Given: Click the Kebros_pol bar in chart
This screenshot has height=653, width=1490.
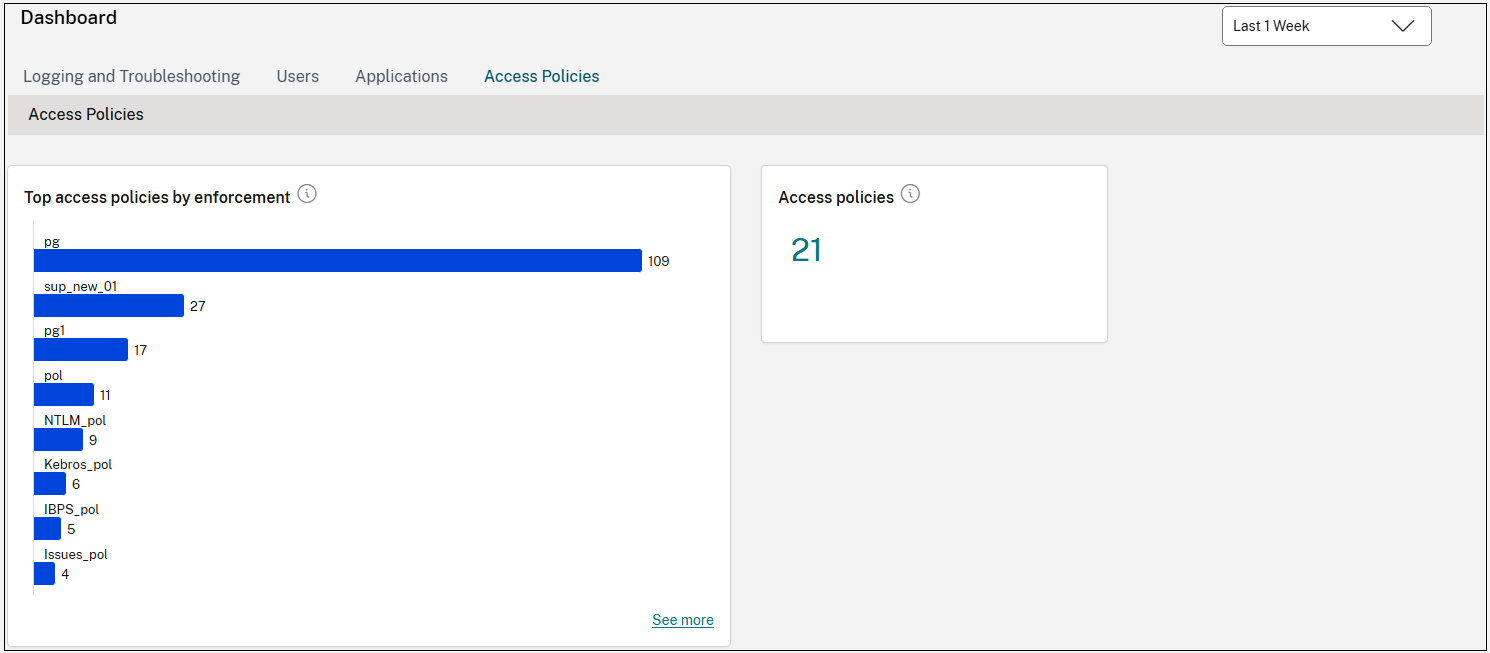Looking at the screenshot, I should tap(50, 484).
